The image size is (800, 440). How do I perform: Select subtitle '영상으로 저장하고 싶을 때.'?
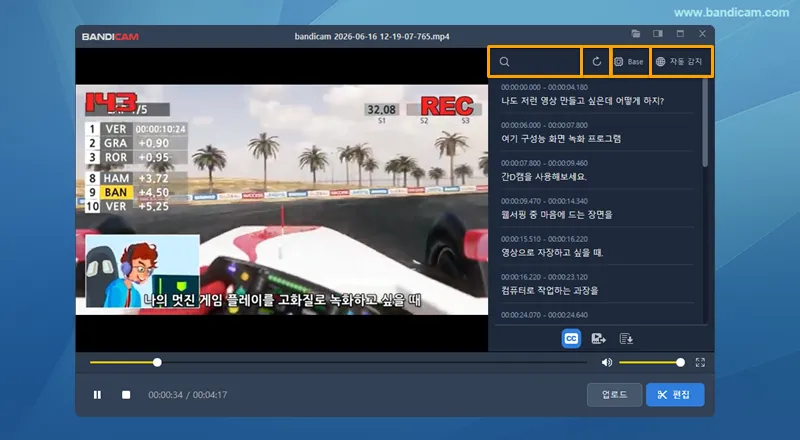click(552, 253)
